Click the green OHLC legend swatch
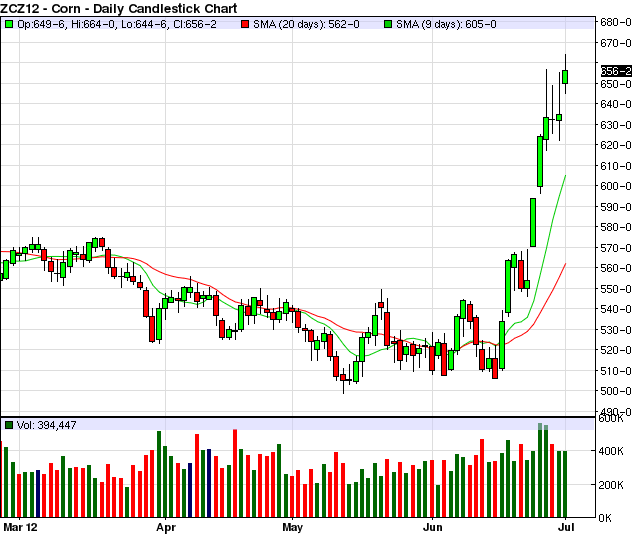This screenshot has width=640, height=536. pos(9,24)
